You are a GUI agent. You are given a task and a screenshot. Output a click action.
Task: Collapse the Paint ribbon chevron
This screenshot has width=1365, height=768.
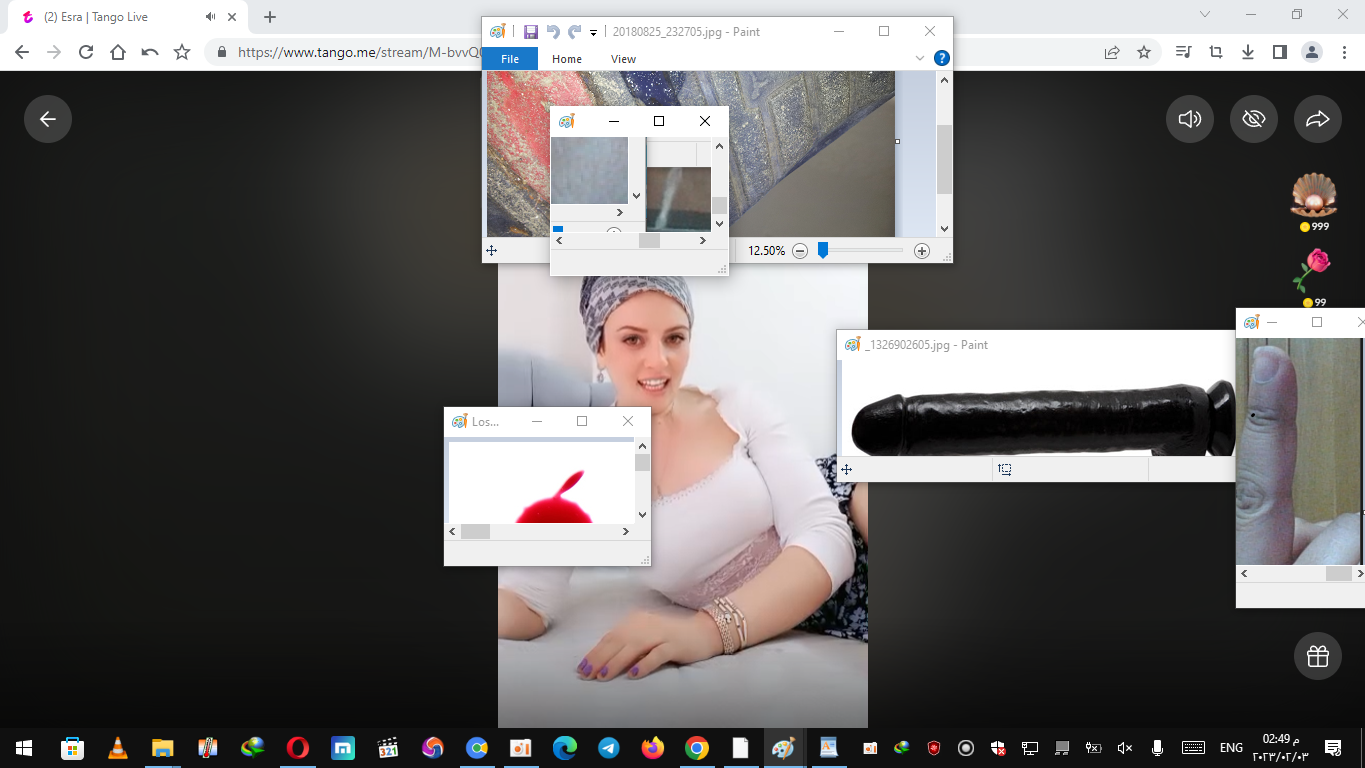pos(920,59)
